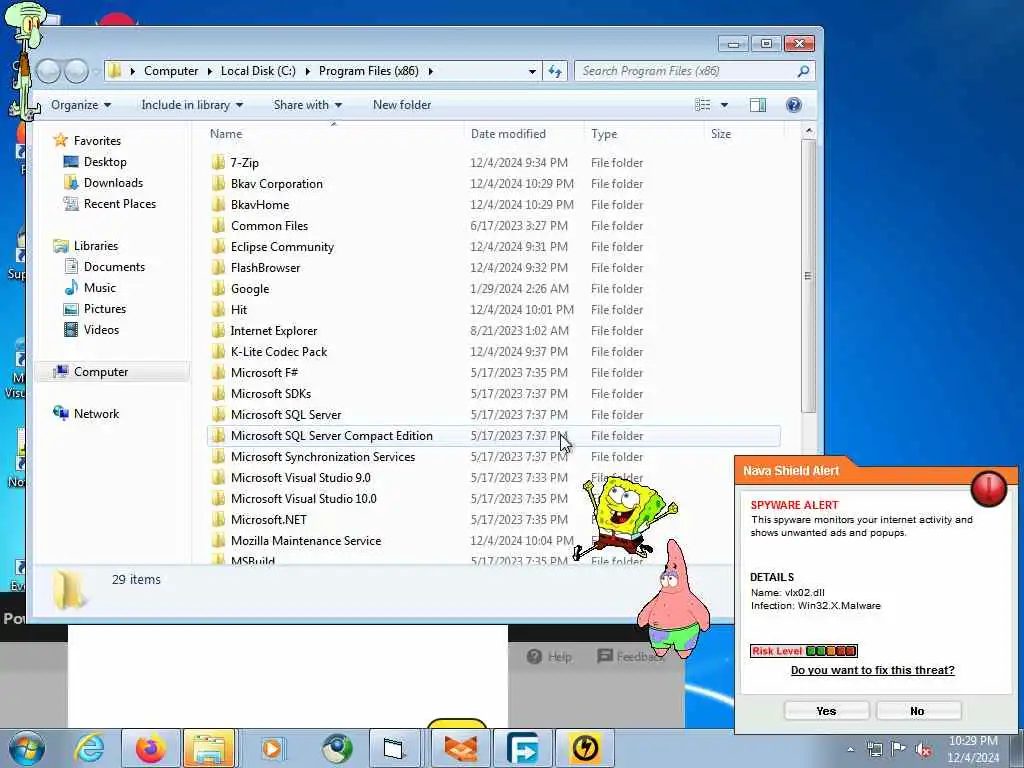Screen dimensions: 1024x768
Task: Launch Firefox from the taskbar
Action: (x=150, y=748)
